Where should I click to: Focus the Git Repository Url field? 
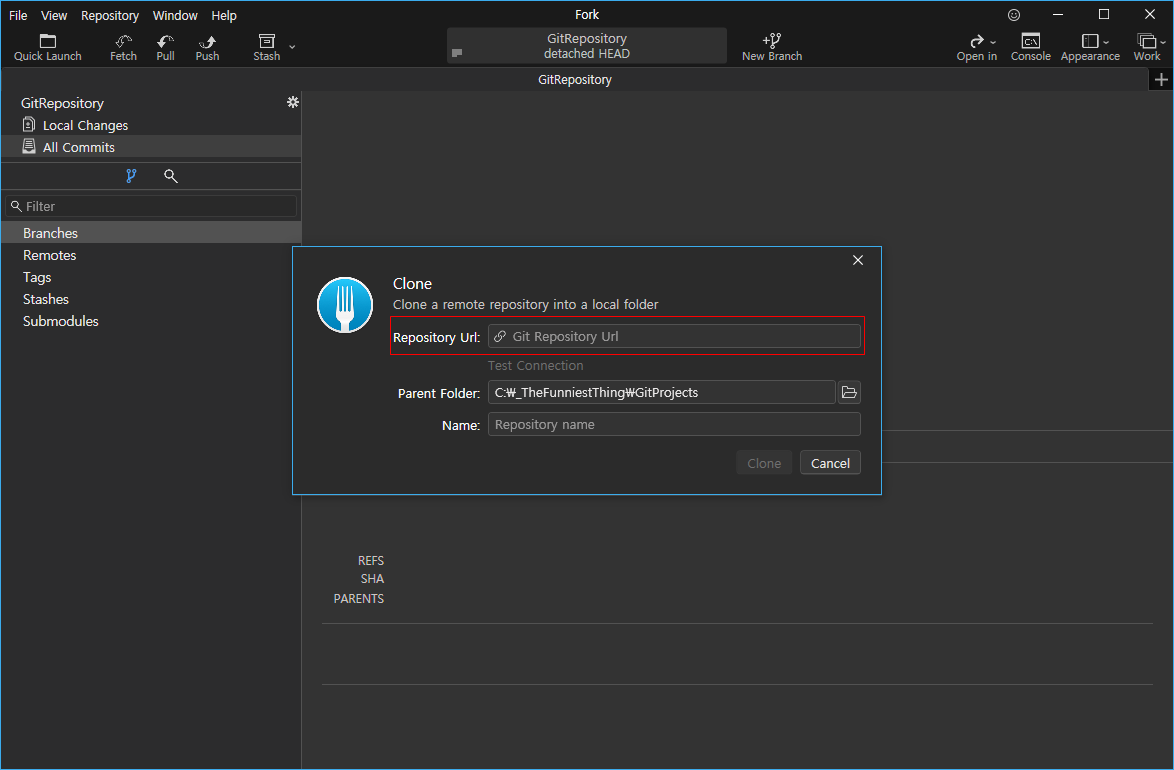tap(674, 336)
